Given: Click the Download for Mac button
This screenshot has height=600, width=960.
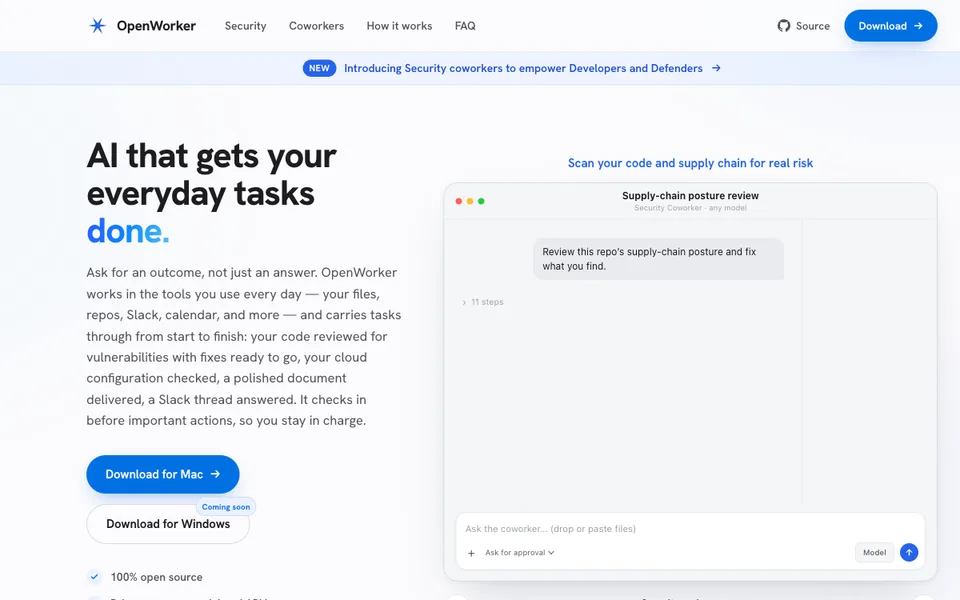Looking at the screenshot, I should tap(162, 474).
